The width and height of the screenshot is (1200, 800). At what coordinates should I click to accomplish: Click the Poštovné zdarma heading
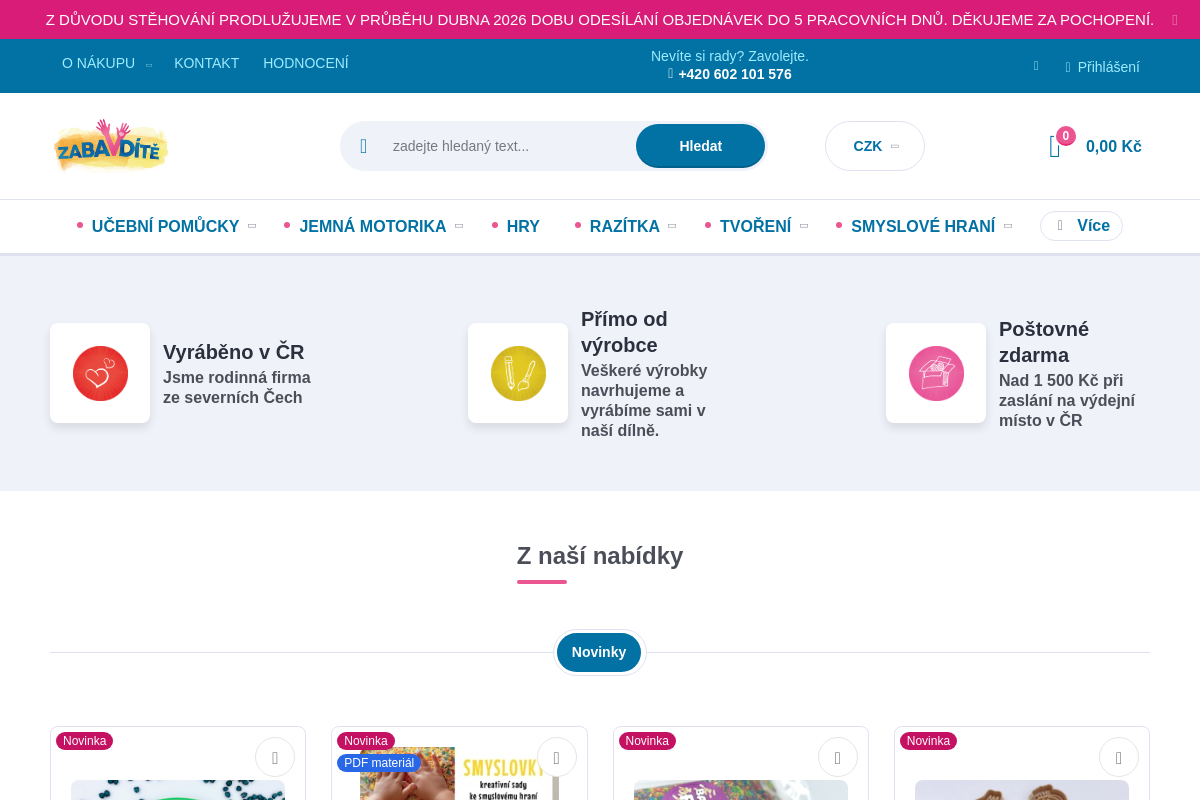[1045, 342]
